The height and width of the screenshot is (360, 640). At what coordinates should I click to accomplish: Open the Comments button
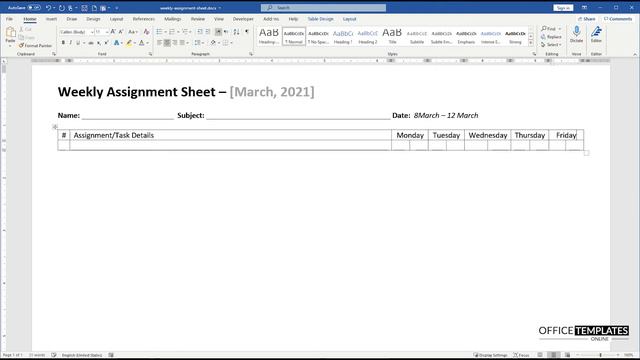[618, 19]
